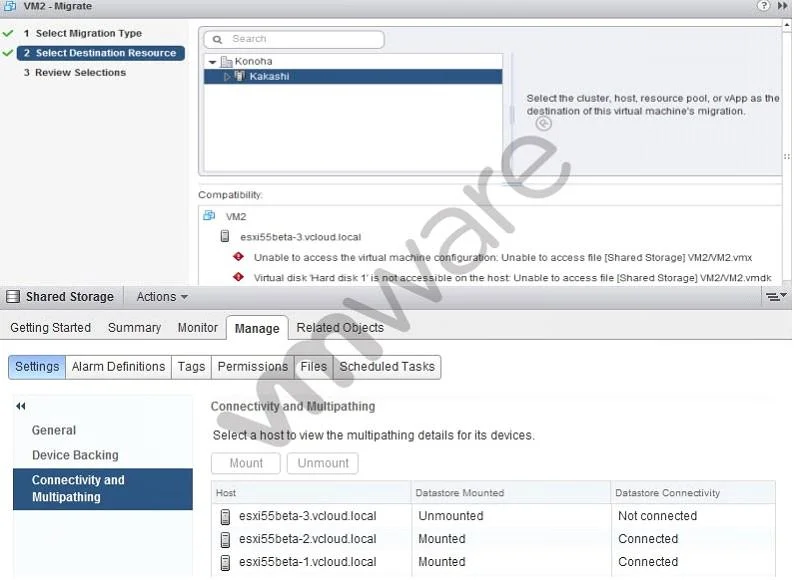Open the Tags sub-tab
794x580 pixels.
click(x=191, y=367)
